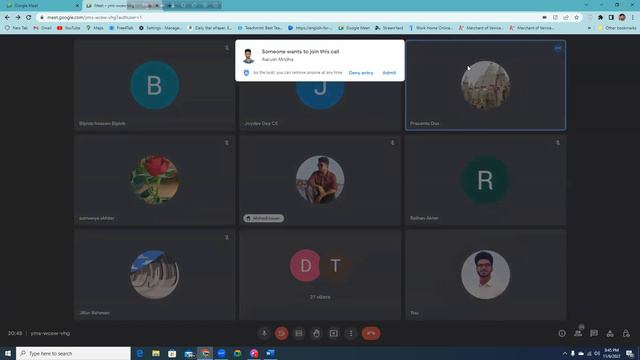
Task: Click the share page icon in address bar
Action: (x=566, y=18)
